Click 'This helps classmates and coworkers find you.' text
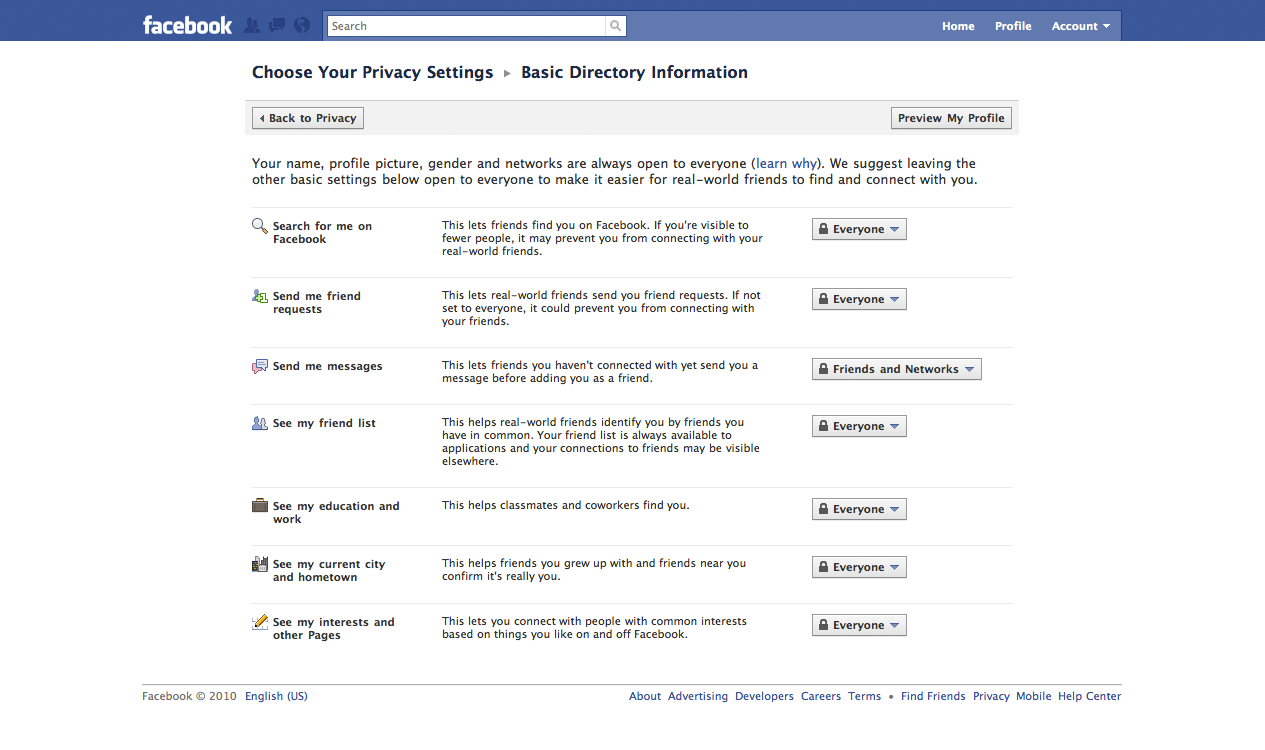This screenshot has height=750, width=1265. [x=566, y=505]
